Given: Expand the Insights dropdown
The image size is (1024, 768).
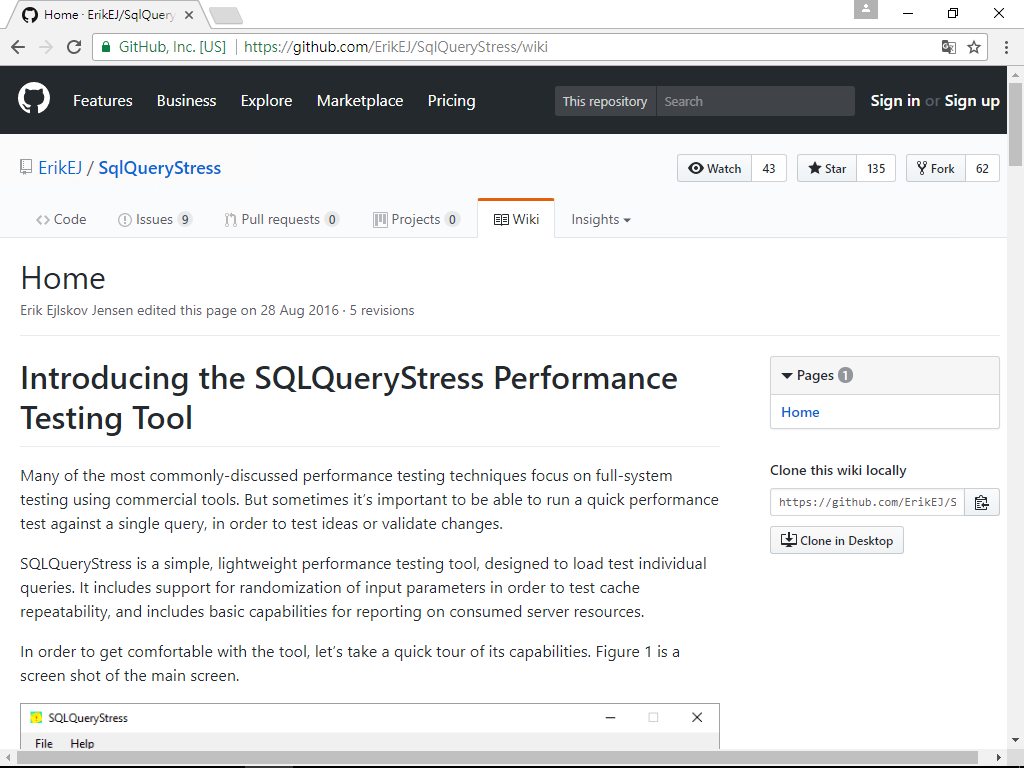Looking at the screenshot, I should coord(600,219).
